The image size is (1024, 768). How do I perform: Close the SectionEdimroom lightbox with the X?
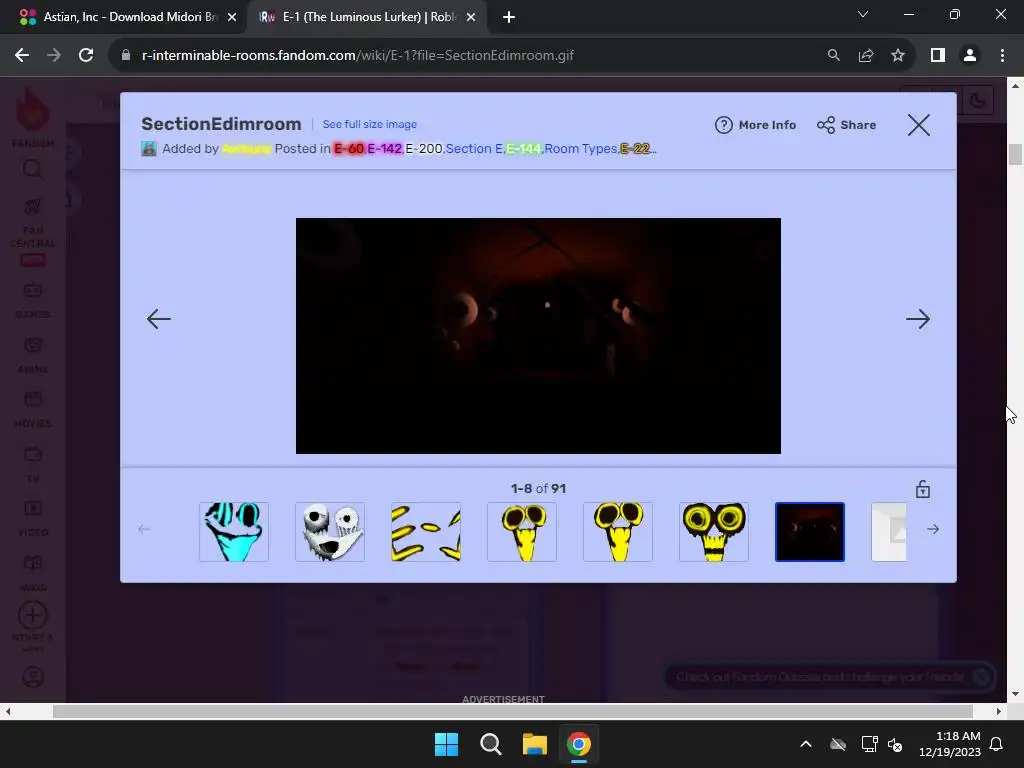[918, 125]
